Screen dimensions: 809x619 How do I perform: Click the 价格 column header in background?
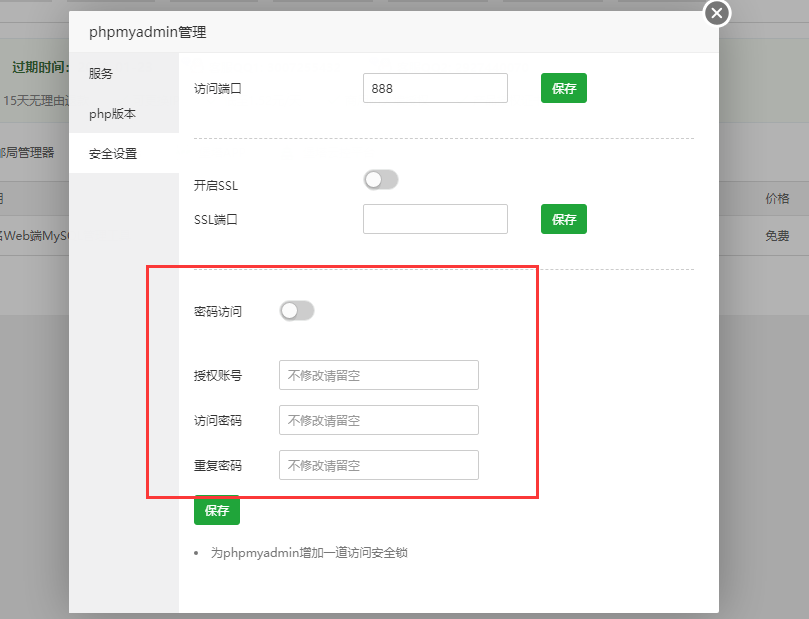click(x=777, y=199)
